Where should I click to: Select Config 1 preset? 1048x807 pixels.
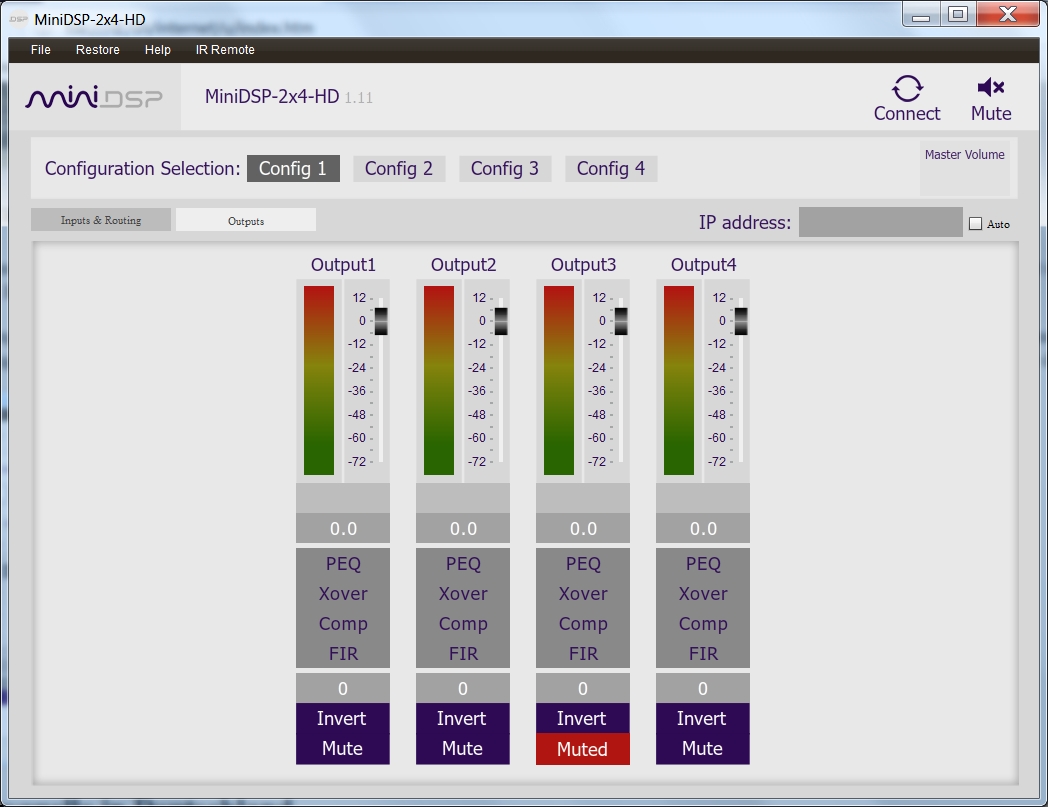[293, 168]
